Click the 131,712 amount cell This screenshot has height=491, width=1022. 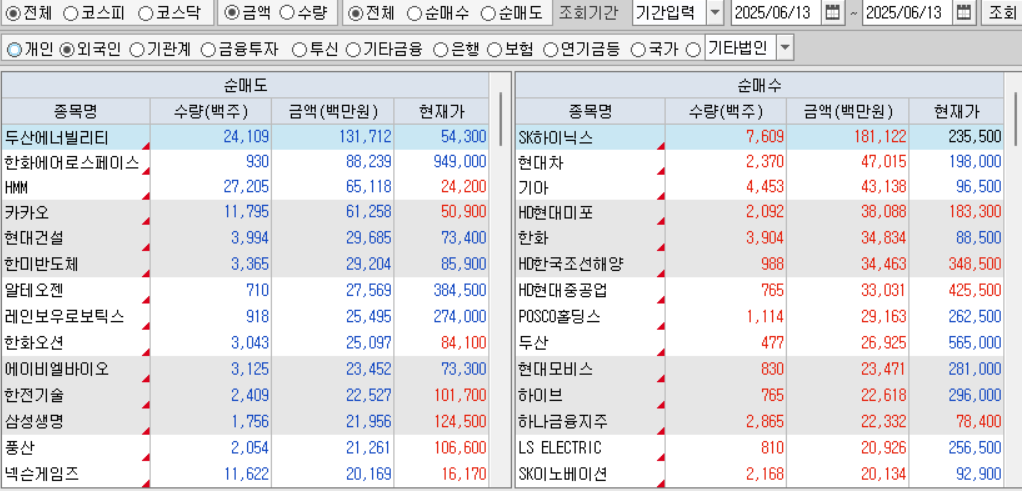pos(332,137)
